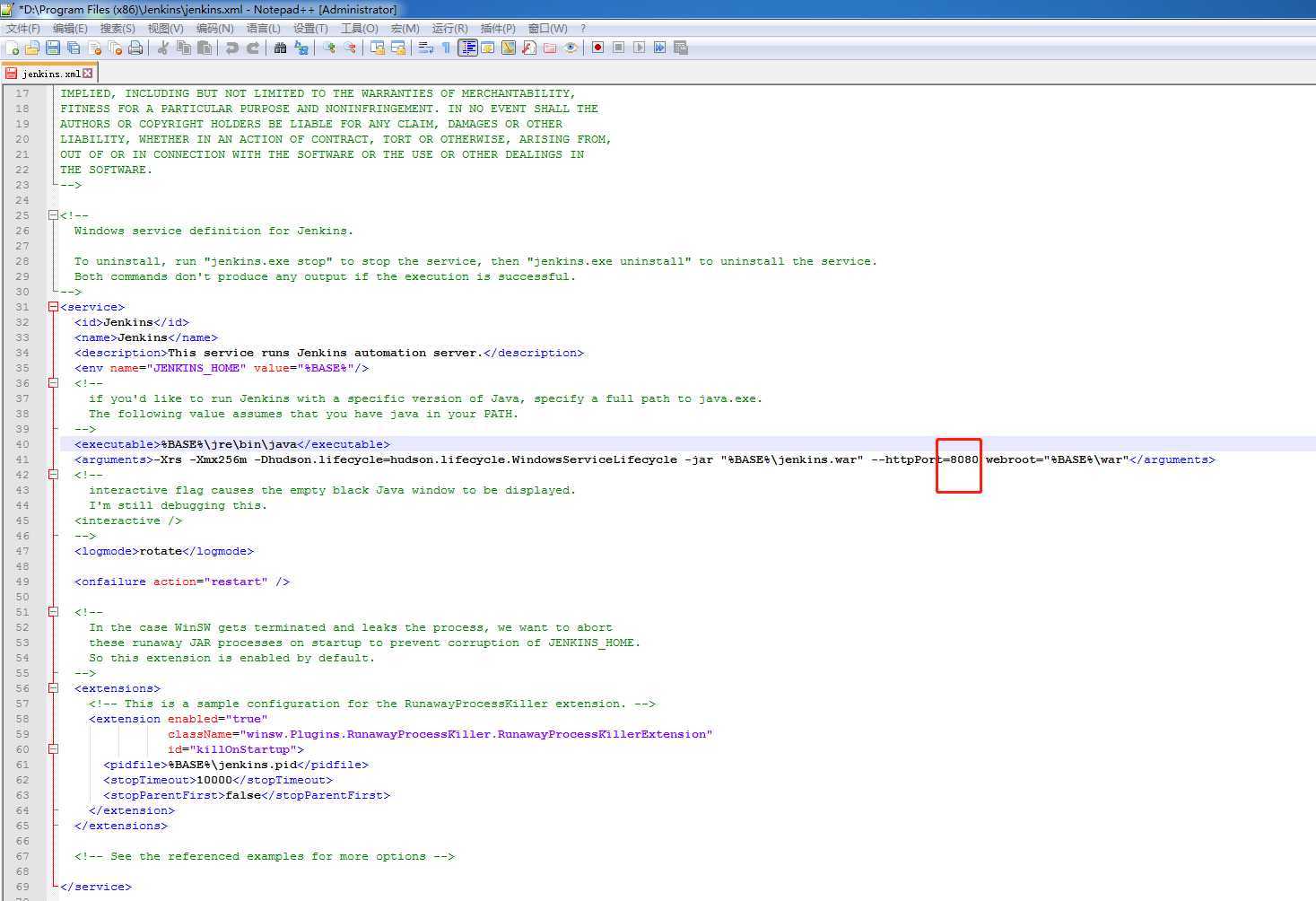Viewport: 1316px width, 901px height.
Task: Toggle Show All Characters pilcrow icon
Action: [446, 48]
